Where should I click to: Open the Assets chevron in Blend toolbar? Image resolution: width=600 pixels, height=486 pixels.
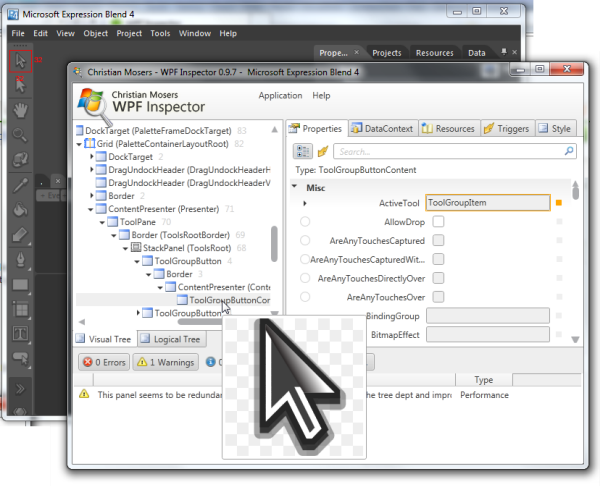20,389
